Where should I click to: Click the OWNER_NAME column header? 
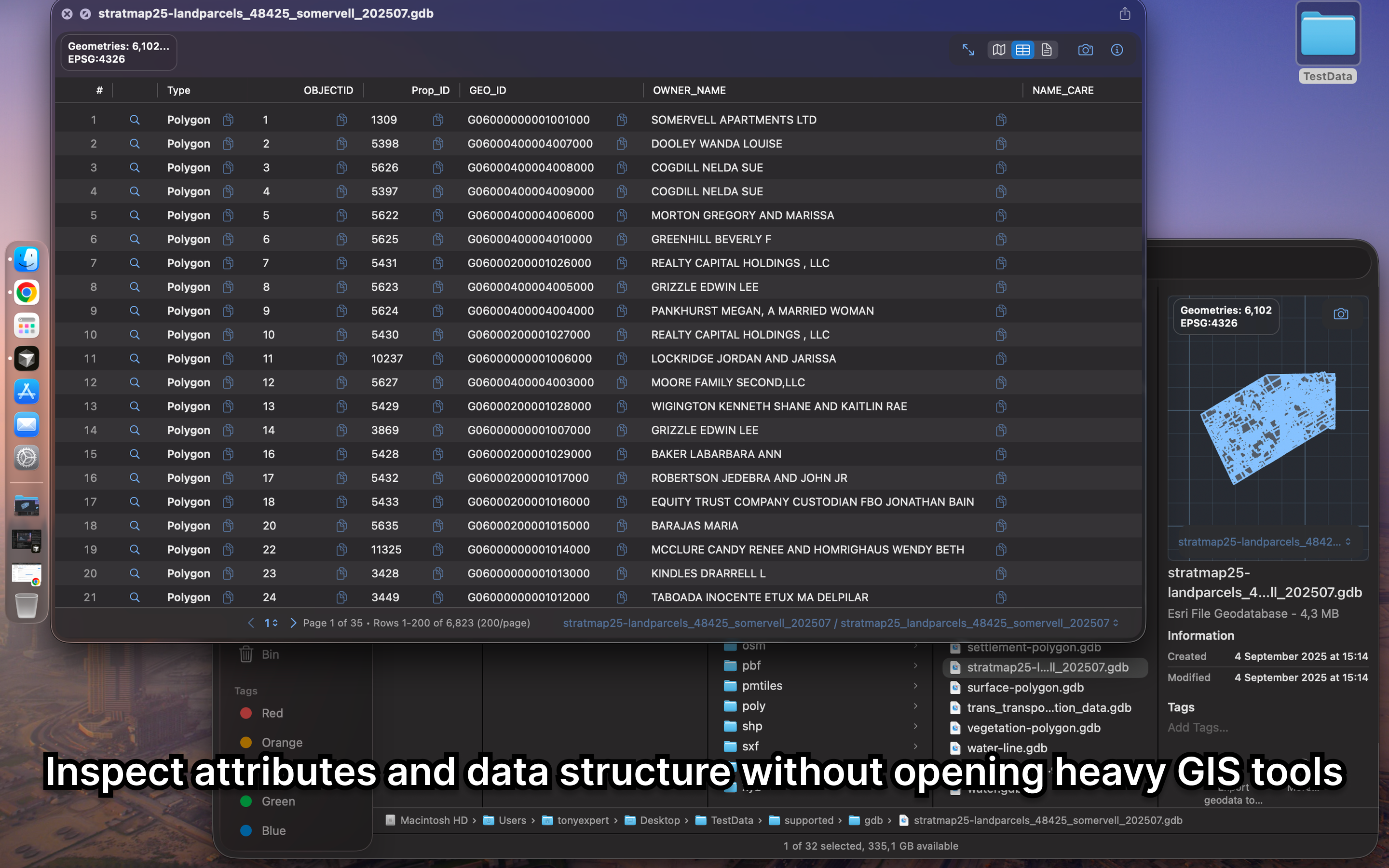(689, 90)
